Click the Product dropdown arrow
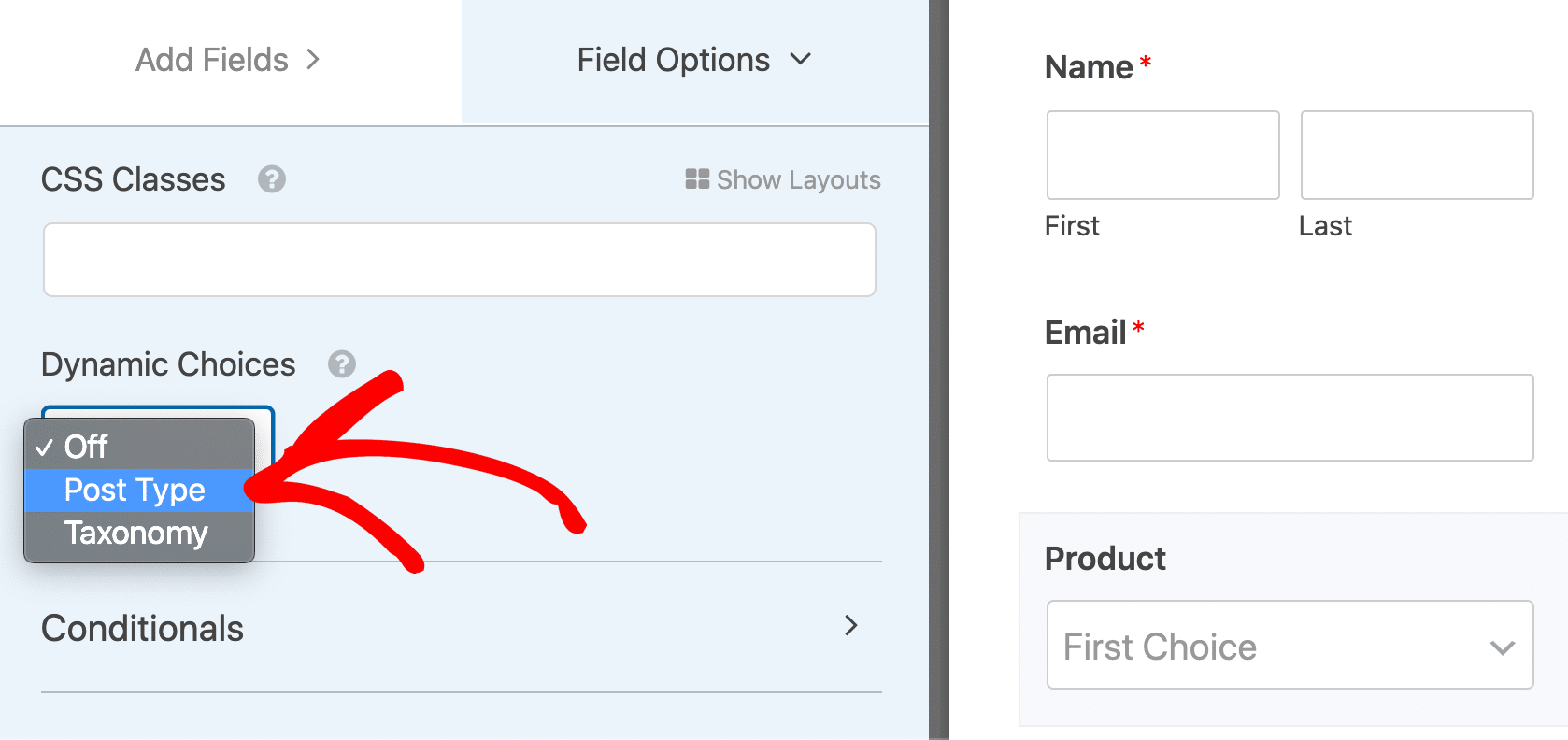This screenshot has height=740, width=1568. (x=1501, y=646)
